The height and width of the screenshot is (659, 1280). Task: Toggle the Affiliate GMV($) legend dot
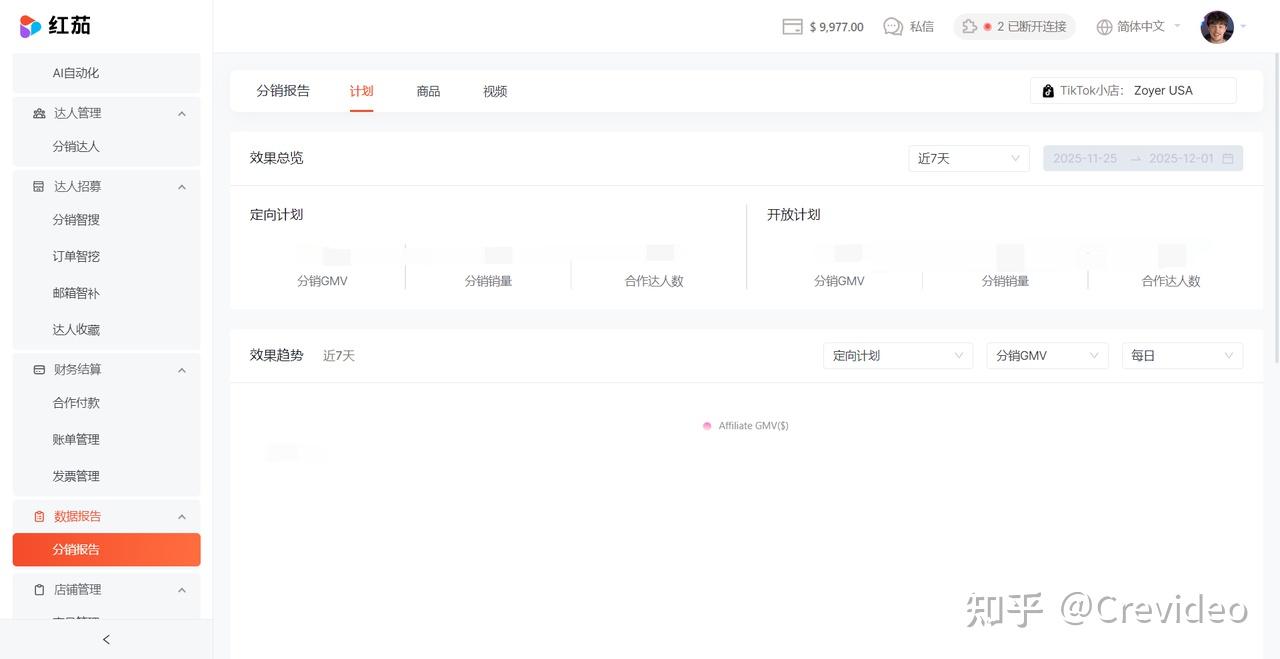pyautogui.click(x=707, y=426)
